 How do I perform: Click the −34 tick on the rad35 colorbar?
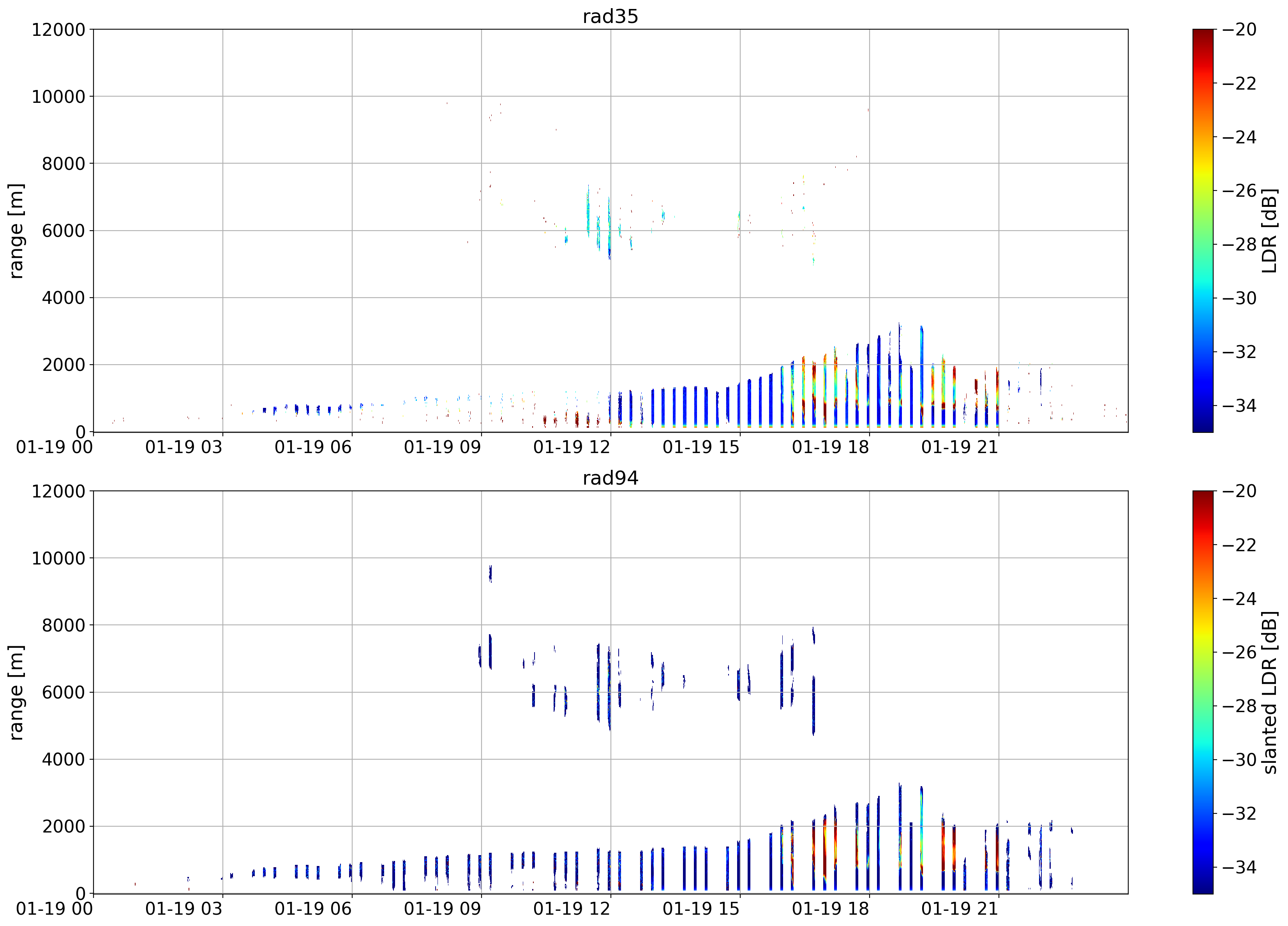(x=1239, y=406)
